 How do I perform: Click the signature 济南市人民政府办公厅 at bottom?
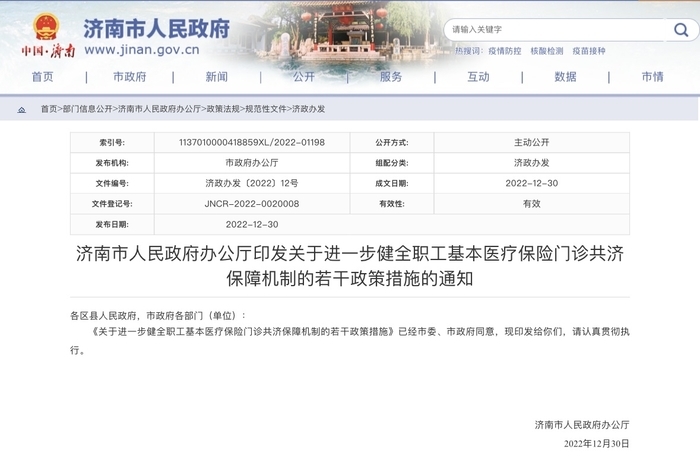point(582,425)
